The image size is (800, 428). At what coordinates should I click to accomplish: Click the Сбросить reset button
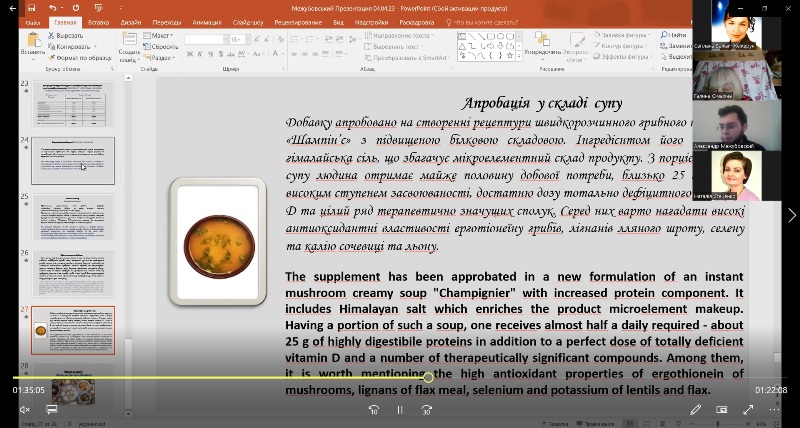[x=162, y=47]
